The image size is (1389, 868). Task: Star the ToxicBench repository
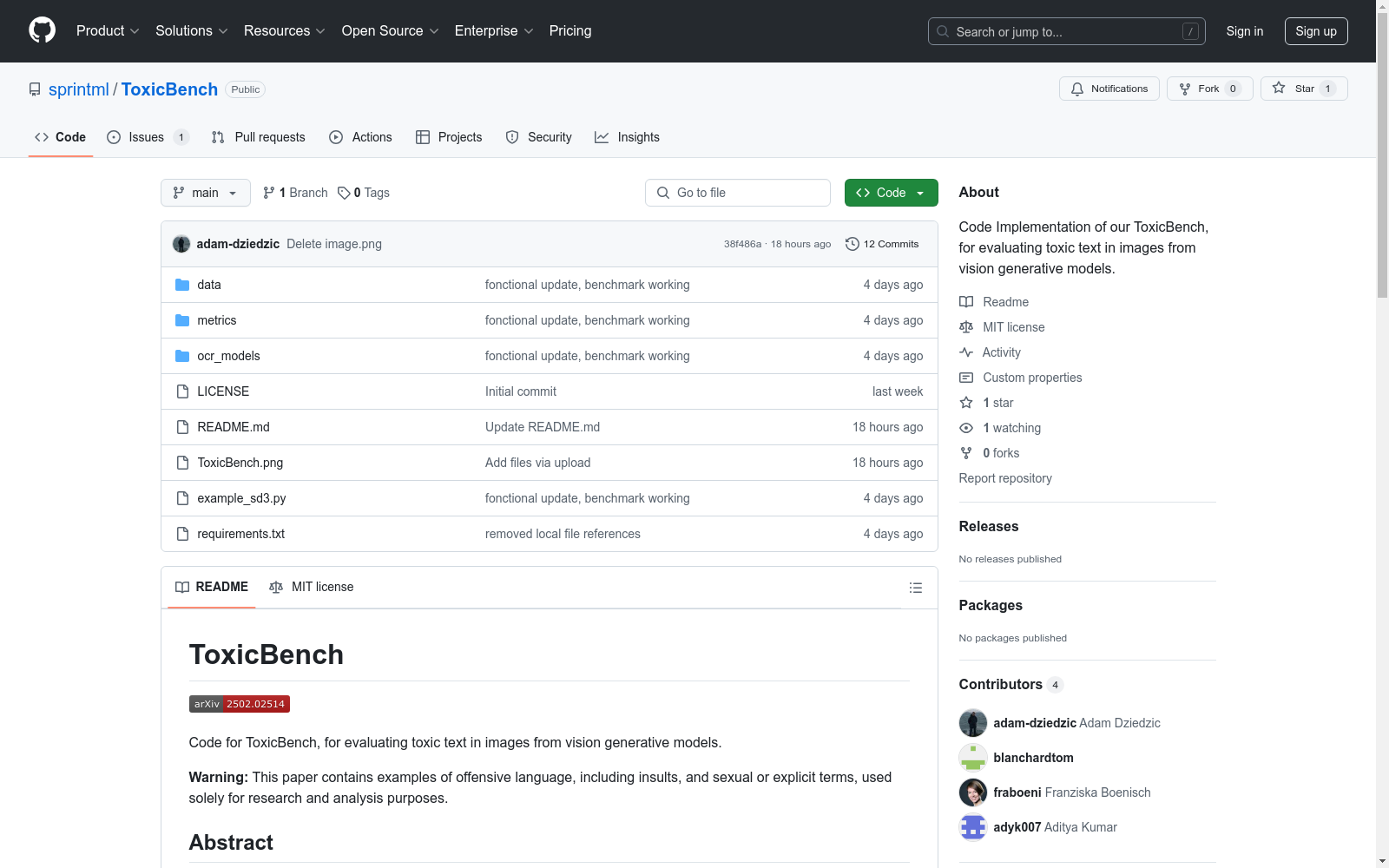(x=1304, y=89)
